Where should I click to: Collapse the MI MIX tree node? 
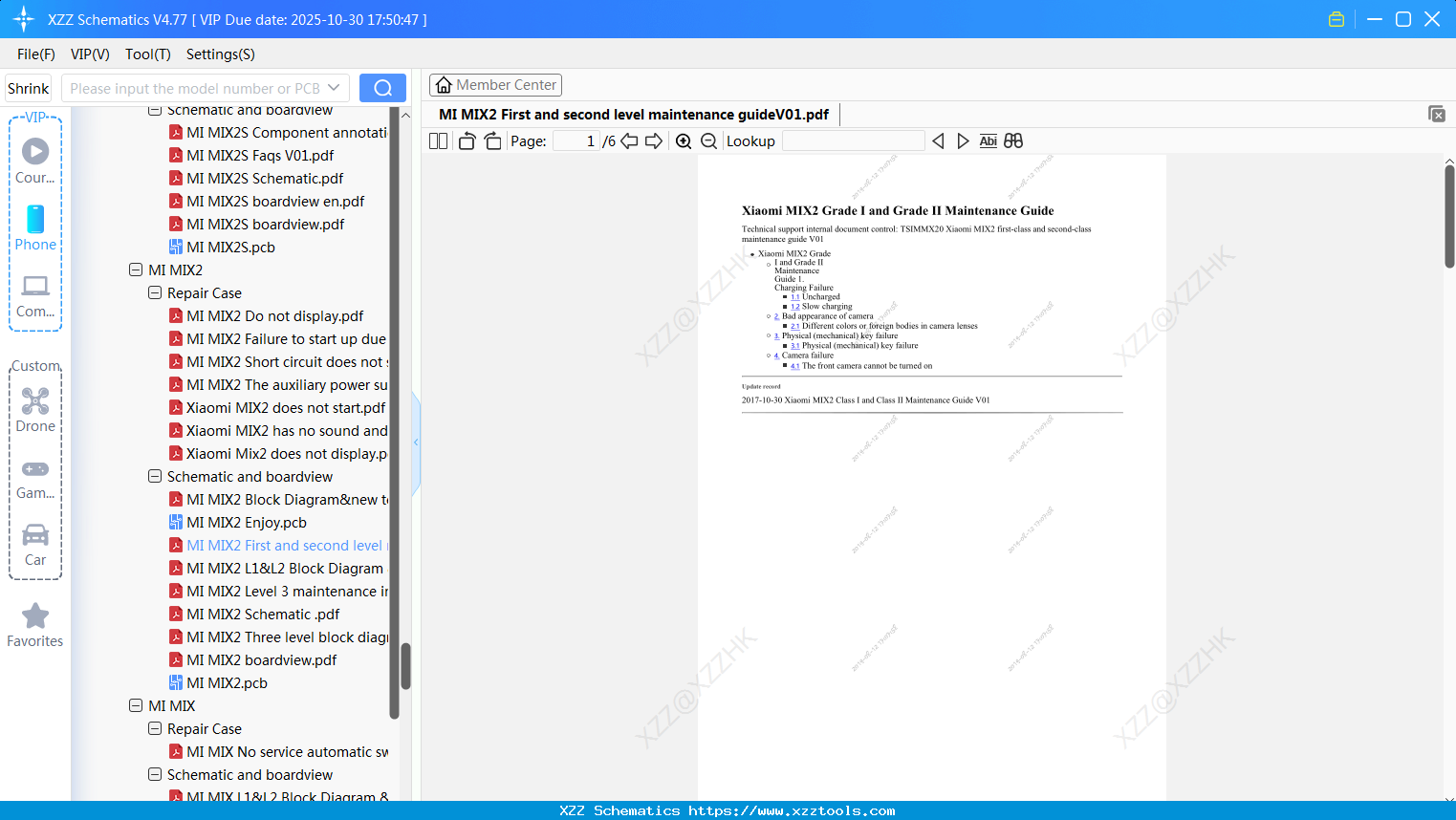click(x=136, y=706)
